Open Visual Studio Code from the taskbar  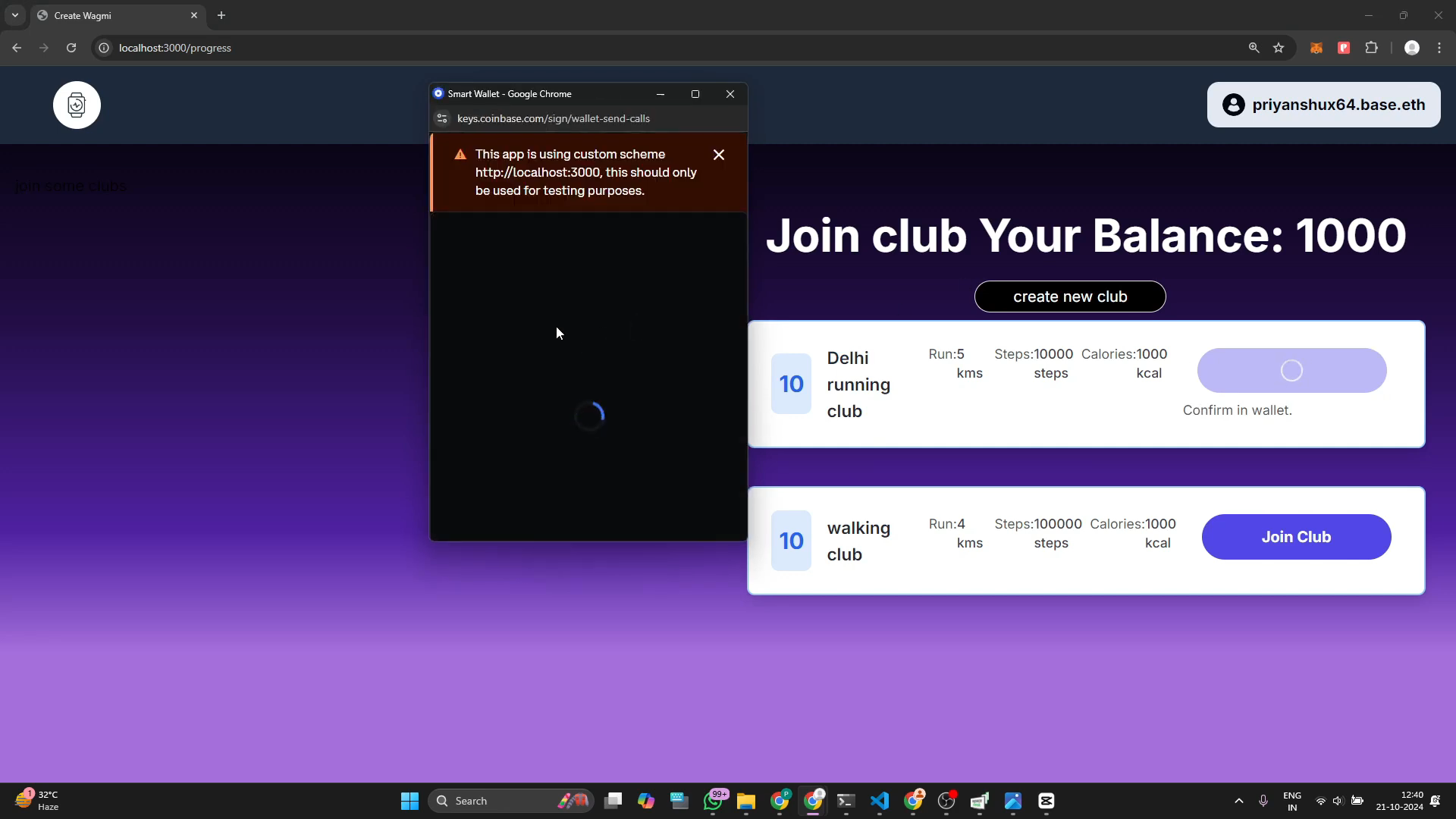880,801
